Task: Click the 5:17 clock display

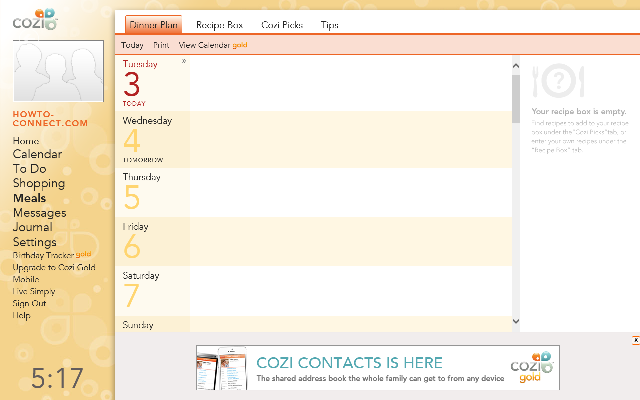Action: (x=57, y=378)
